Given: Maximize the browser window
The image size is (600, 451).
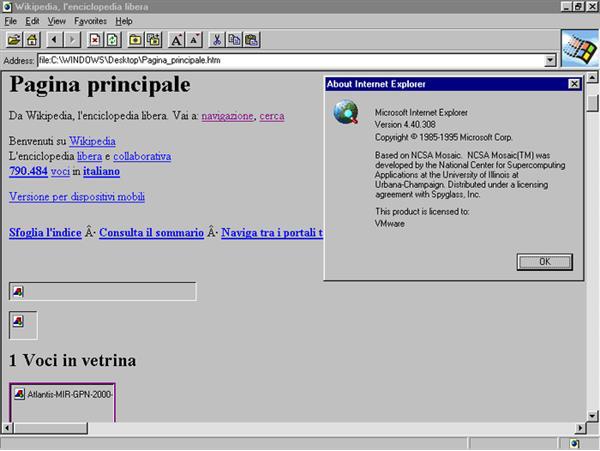Looking at the screenshot, I should tap(579, 7).
